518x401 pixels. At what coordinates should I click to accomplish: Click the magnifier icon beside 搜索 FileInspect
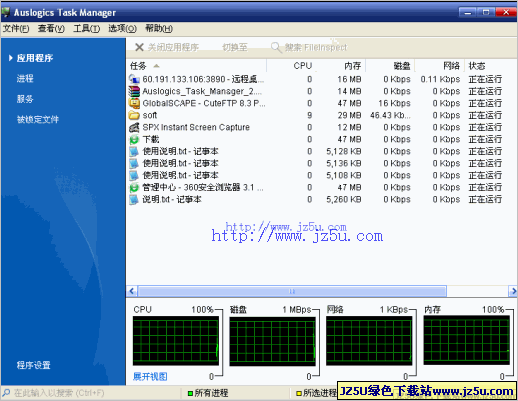point(276,47)
